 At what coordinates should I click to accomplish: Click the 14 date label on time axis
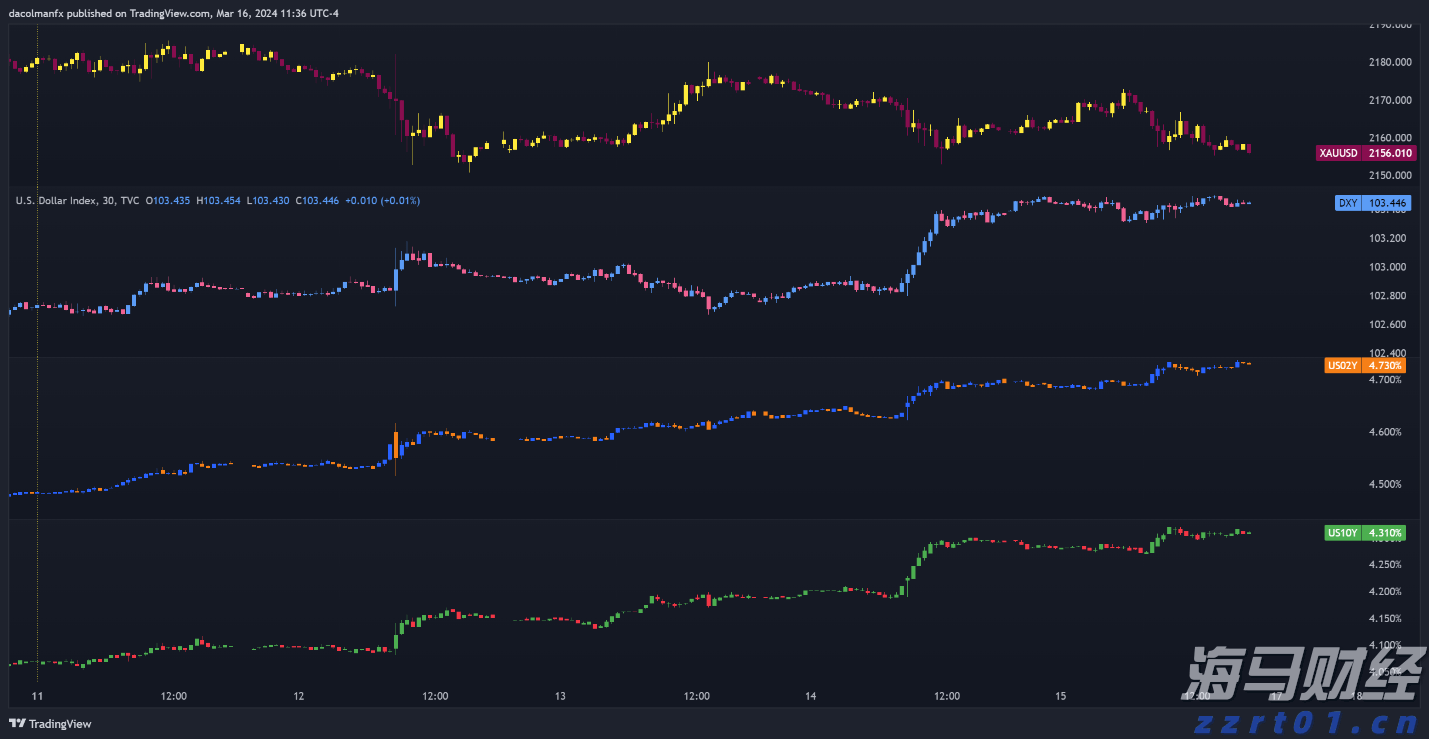pos(809,696)
